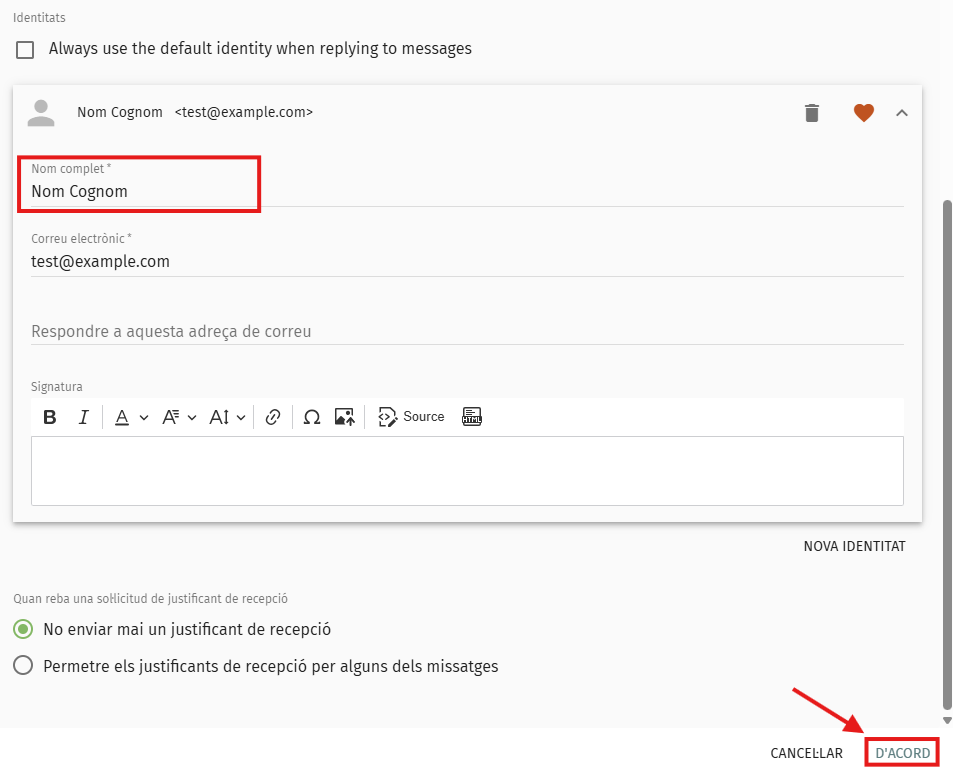The image size is (953, 774).
Task: Click the heart icon for default identity
Action: tap(864, 113)
